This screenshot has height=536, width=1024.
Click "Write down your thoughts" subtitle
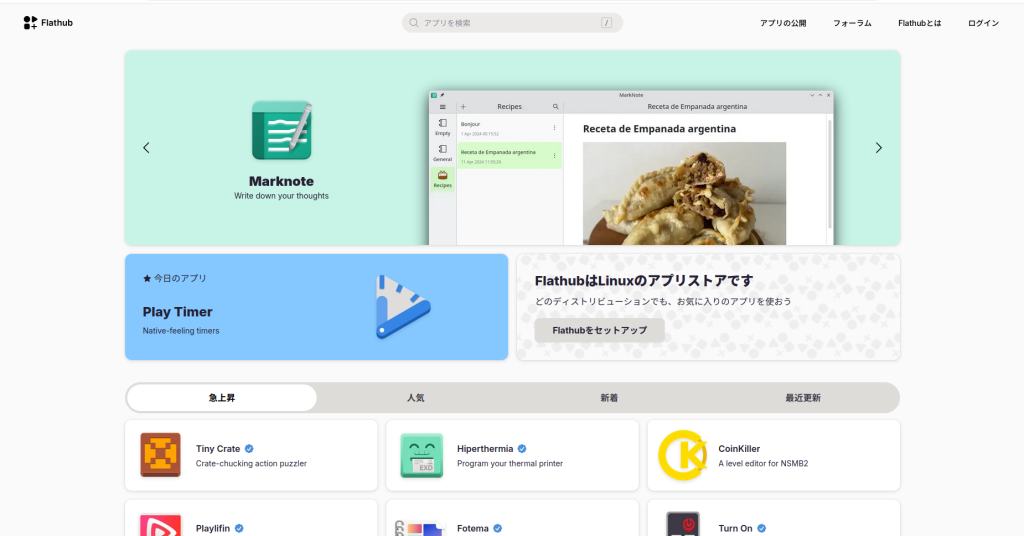(281, 196)
